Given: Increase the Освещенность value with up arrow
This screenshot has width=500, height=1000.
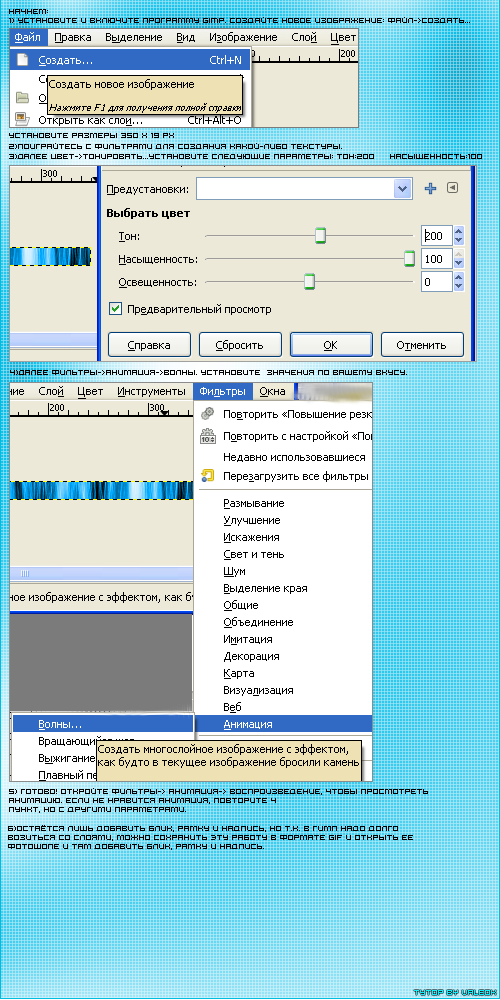Looking at the screenshot, I should click(x=459, y=276).
